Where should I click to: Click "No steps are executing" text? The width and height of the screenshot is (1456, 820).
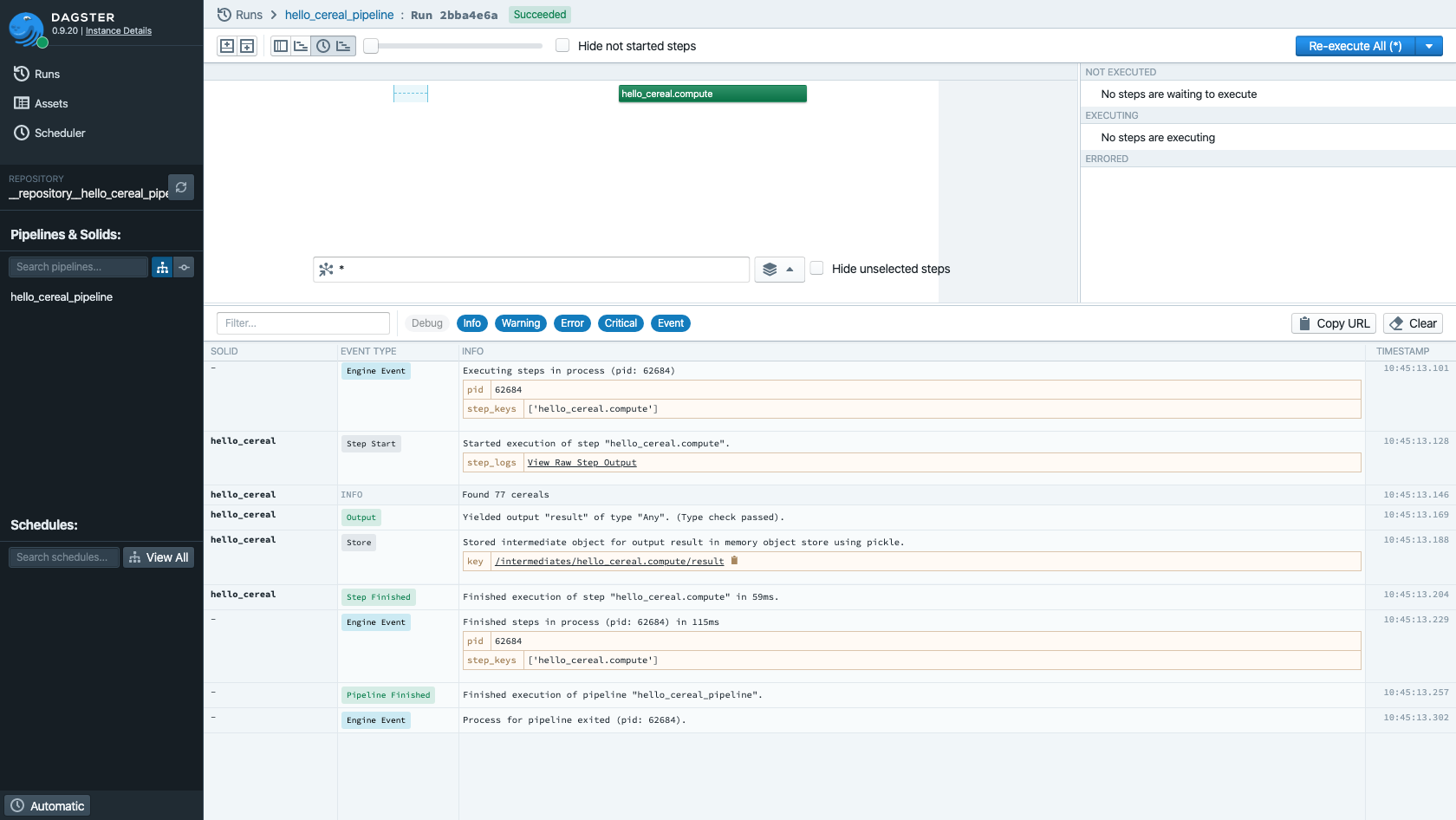(1158, 138)
